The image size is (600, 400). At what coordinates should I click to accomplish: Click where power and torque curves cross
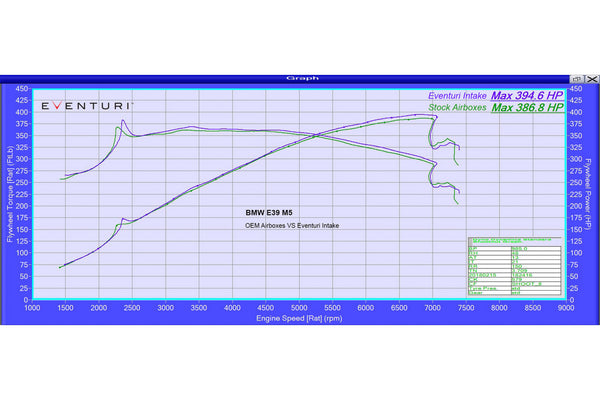click(x=316, y=135)
